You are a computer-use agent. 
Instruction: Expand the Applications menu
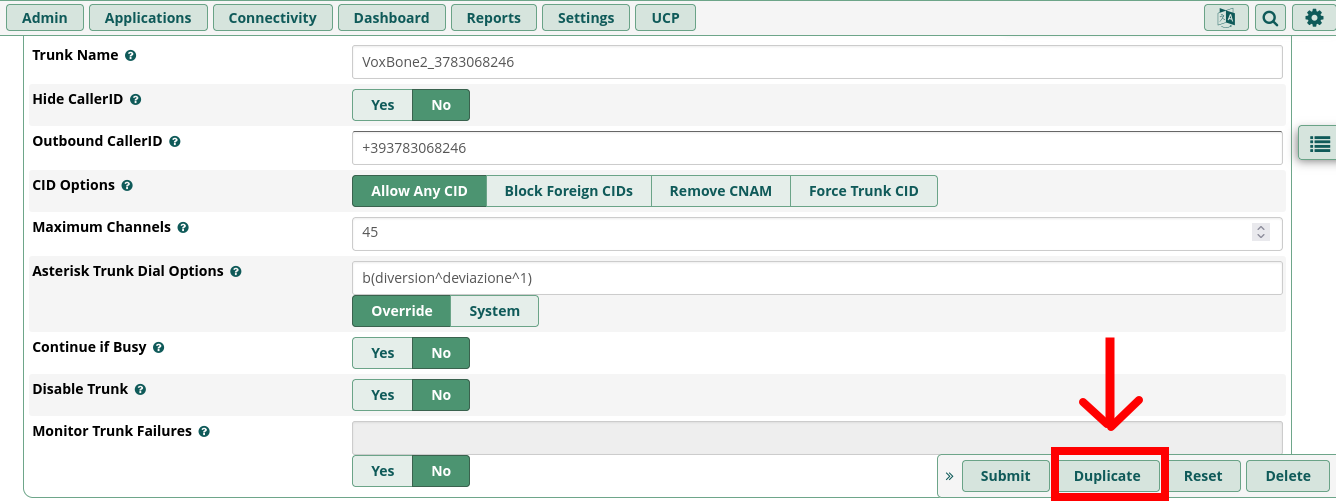pyautogui.click(x=148, y=18)
